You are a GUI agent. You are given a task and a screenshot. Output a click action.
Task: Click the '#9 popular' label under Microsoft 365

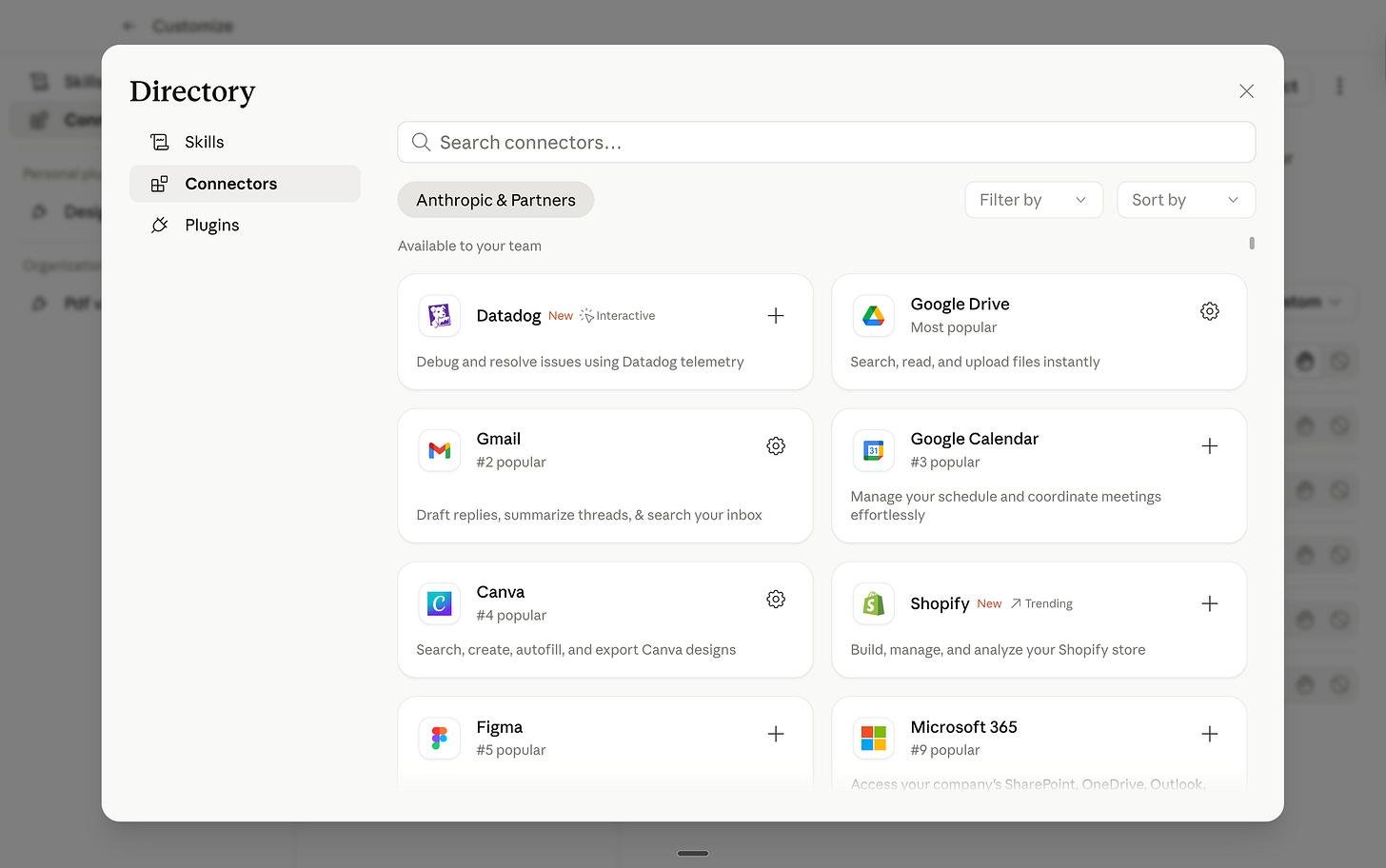tap(944, 750)
